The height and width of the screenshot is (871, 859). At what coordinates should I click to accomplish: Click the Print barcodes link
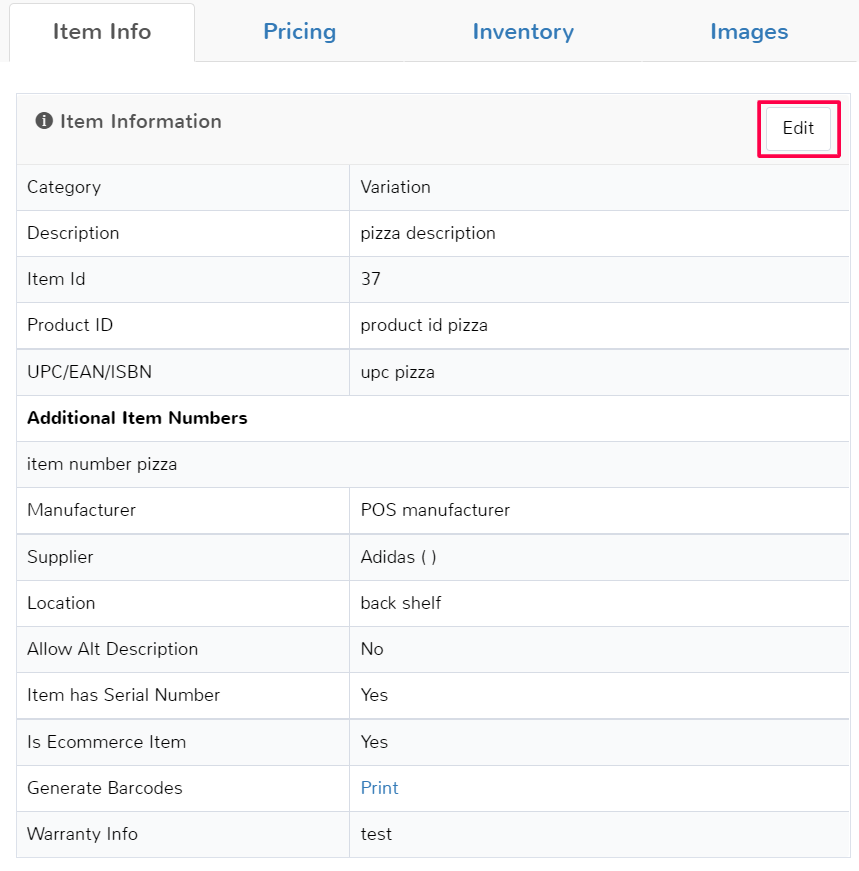point(379,788)
